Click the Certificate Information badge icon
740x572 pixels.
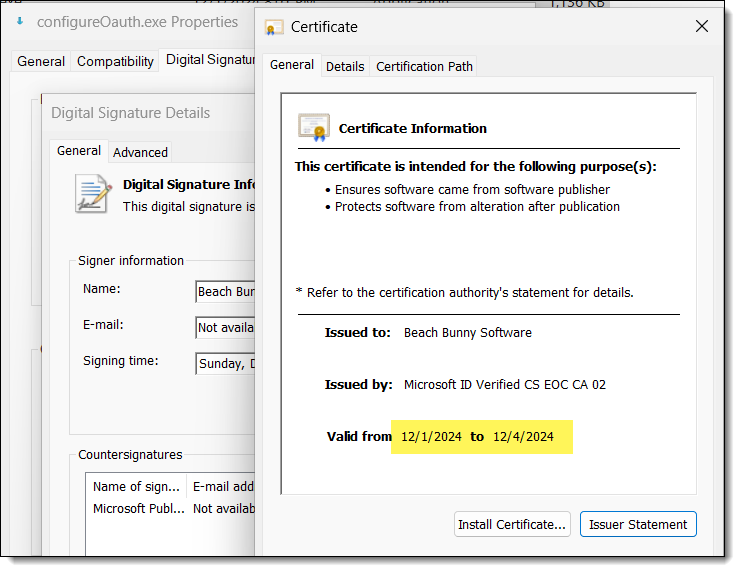click(313, 128)
